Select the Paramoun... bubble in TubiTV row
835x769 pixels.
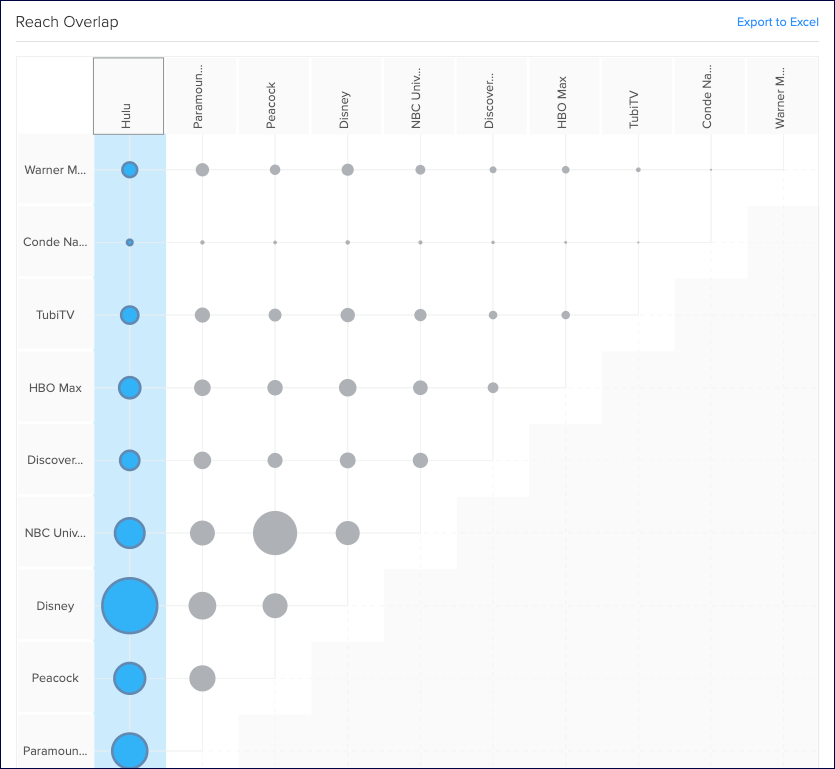tap(202, 315)
